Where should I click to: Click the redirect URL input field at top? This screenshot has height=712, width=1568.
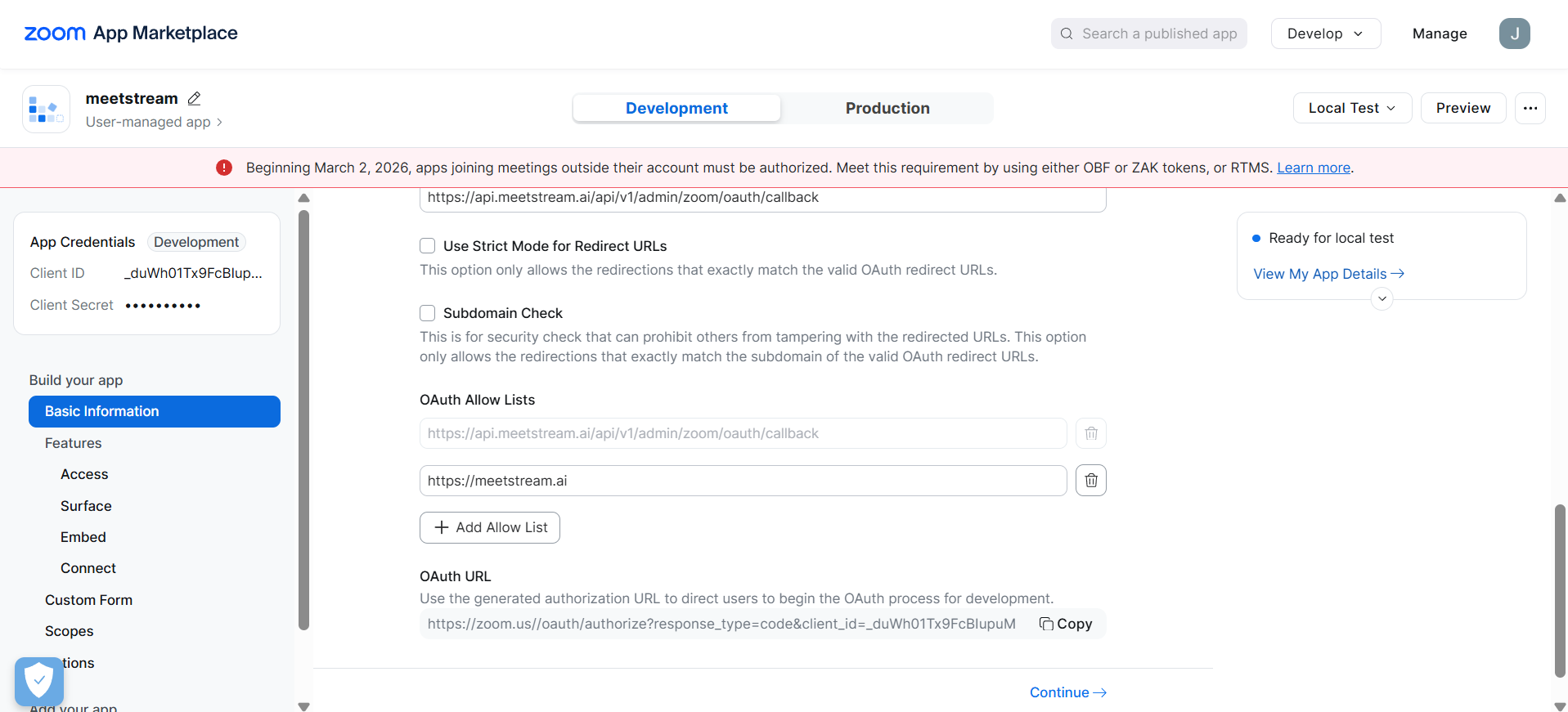pos(762,199)
